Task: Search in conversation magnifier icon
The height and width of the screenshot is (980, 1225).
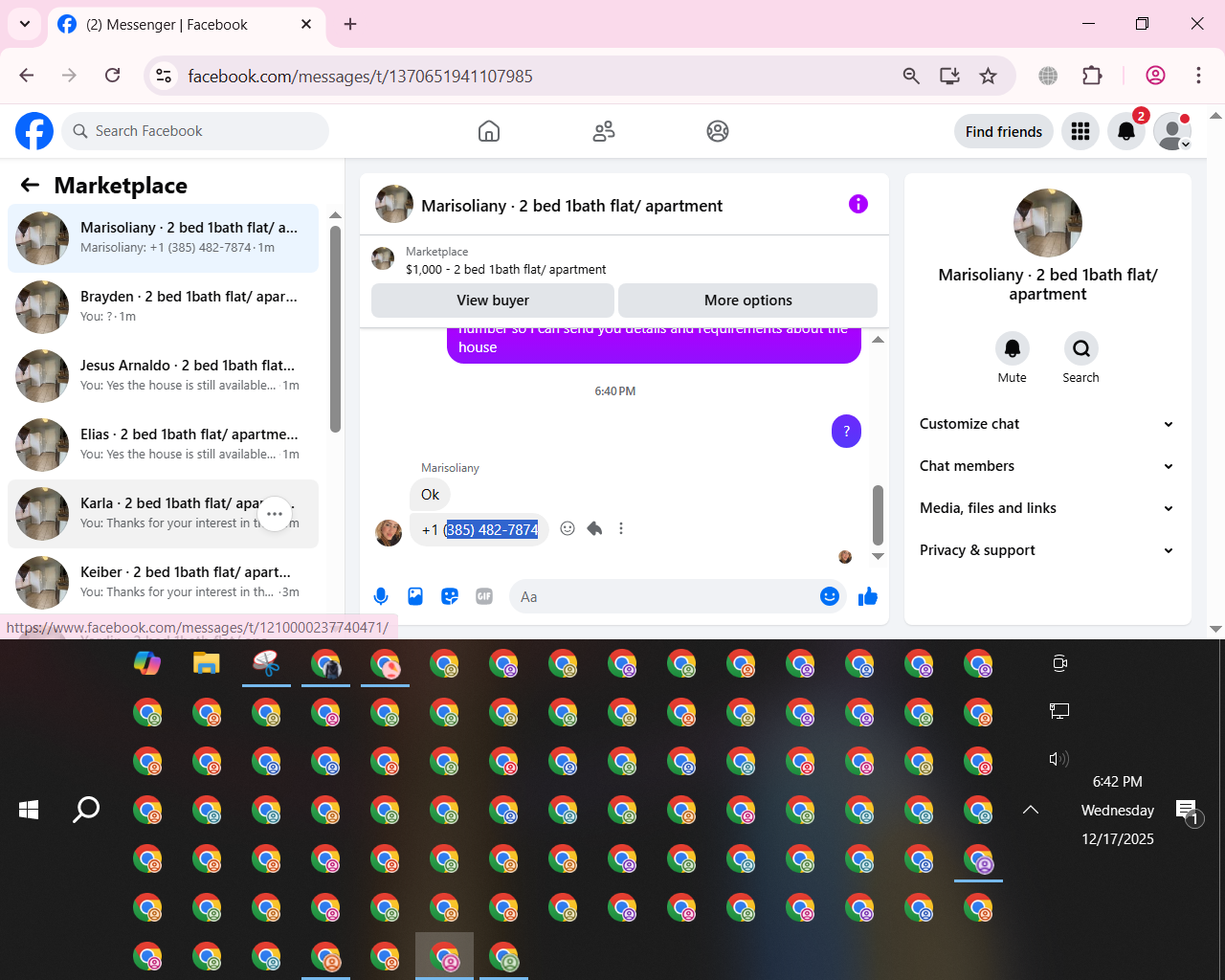Action: coord(1081,348)
